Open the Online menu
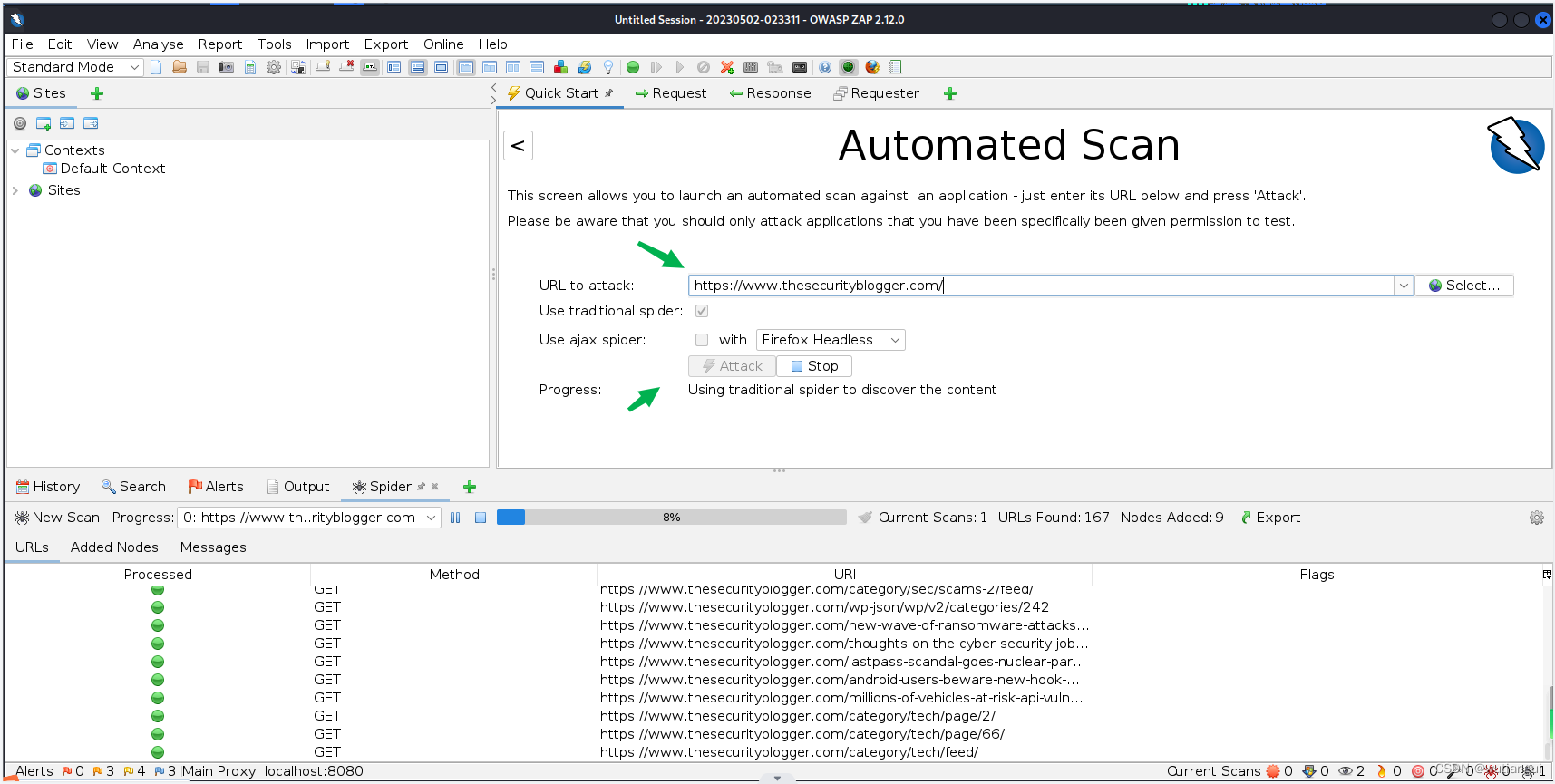This screenshot has width=1555, height=784. point(443,44)
